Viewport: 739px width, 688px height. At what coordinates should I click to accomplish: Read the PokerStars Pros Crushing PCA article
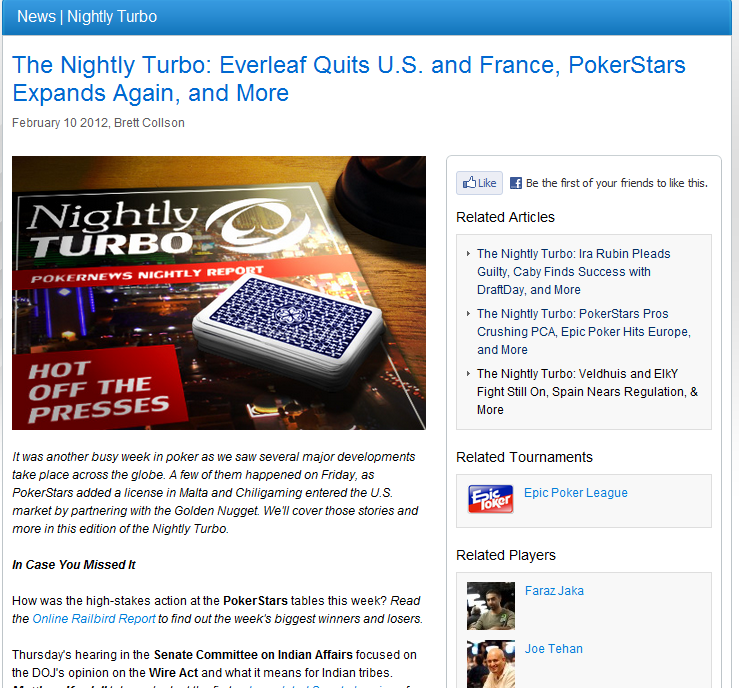coord(583,332)
